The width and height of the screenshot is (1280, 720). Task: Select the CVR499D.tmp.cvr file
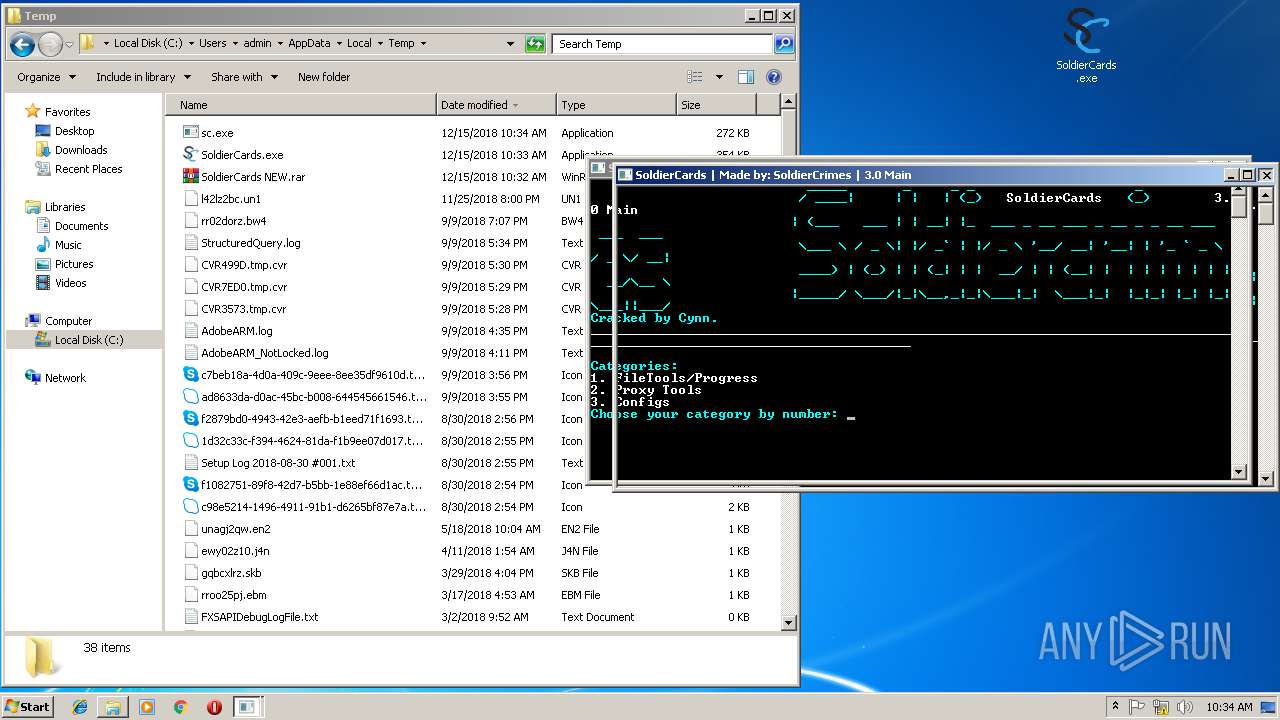[x=244, y=265]
